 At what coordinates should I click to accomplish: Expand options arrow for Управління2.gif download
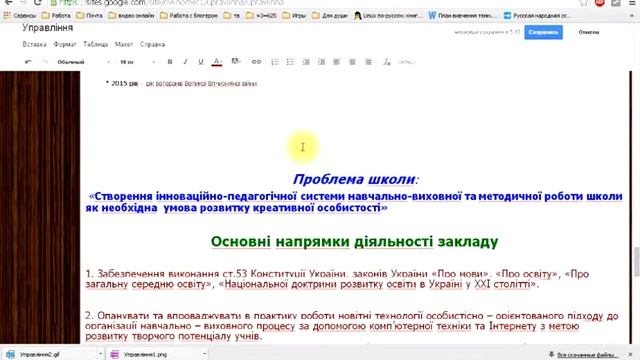click(101, 354)
